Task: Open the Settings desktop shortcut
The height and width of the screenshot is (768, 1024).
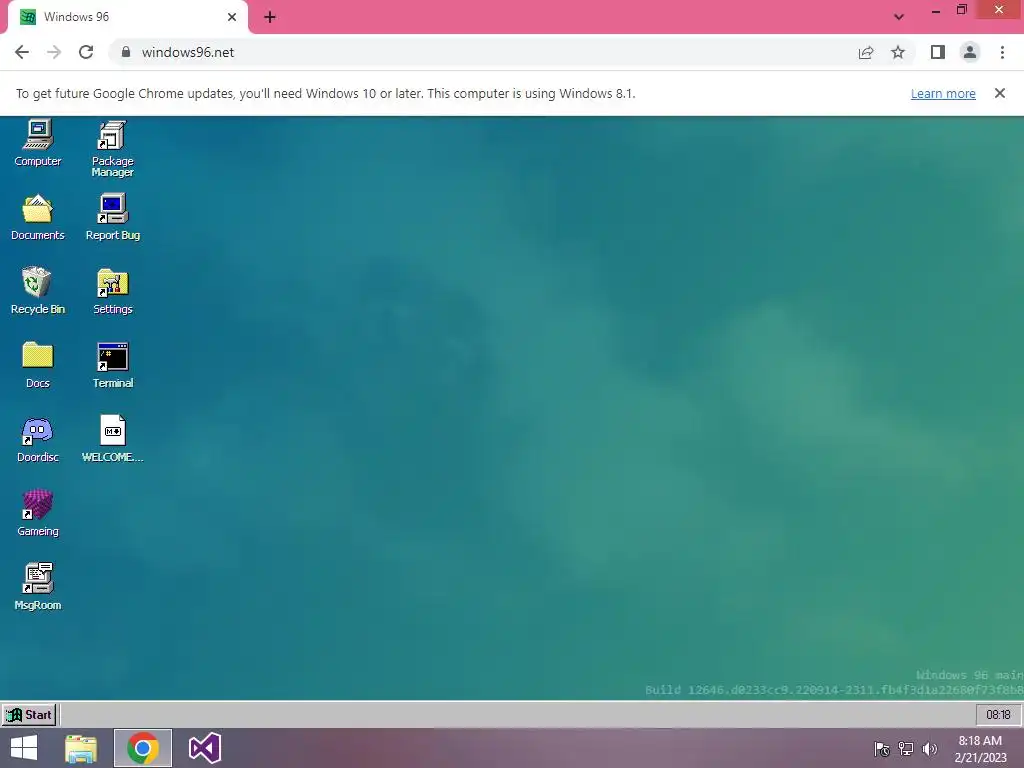Action: tap(112, 291)
